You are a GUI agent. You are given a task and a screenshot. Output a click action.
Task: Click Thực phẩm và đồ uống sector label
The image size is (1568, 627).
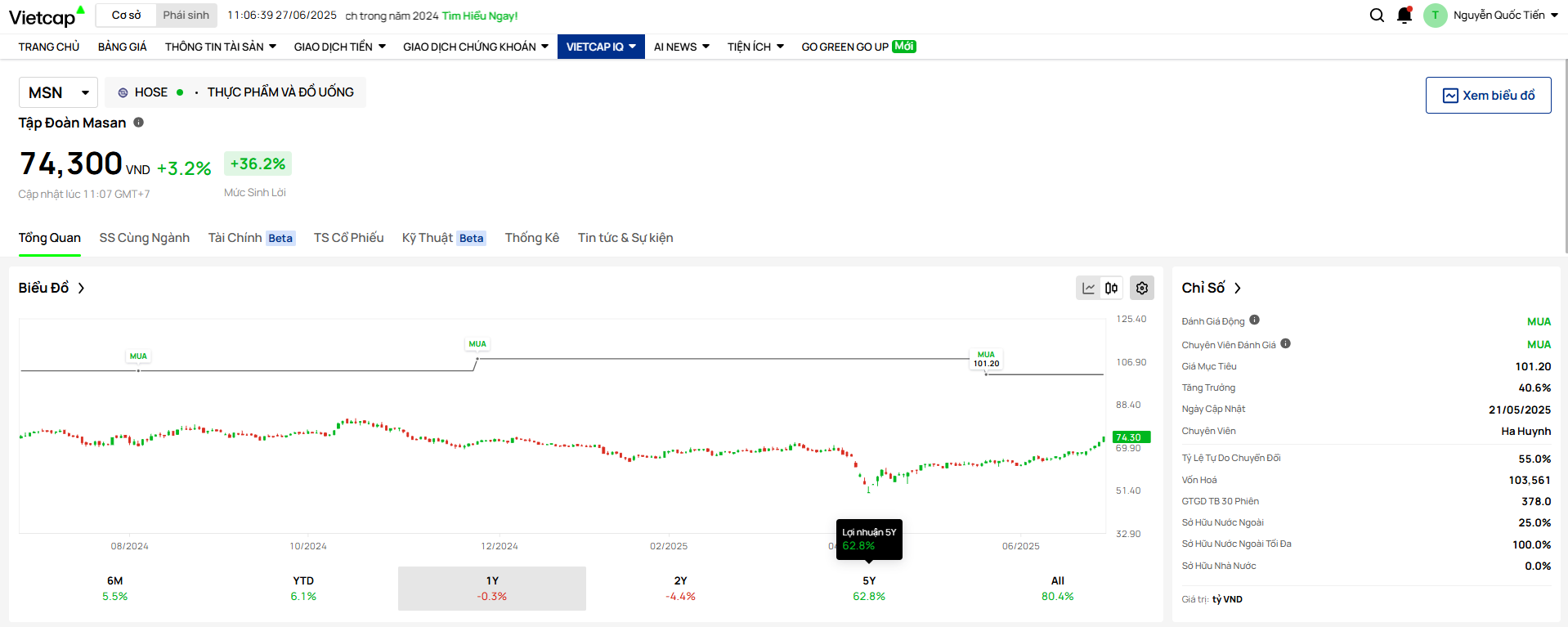(x=280, y=92)
